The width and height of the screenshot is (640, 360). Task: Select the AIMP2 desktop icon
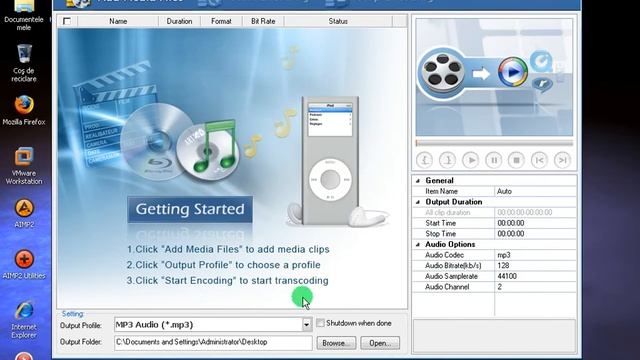[x=24, y=213]
